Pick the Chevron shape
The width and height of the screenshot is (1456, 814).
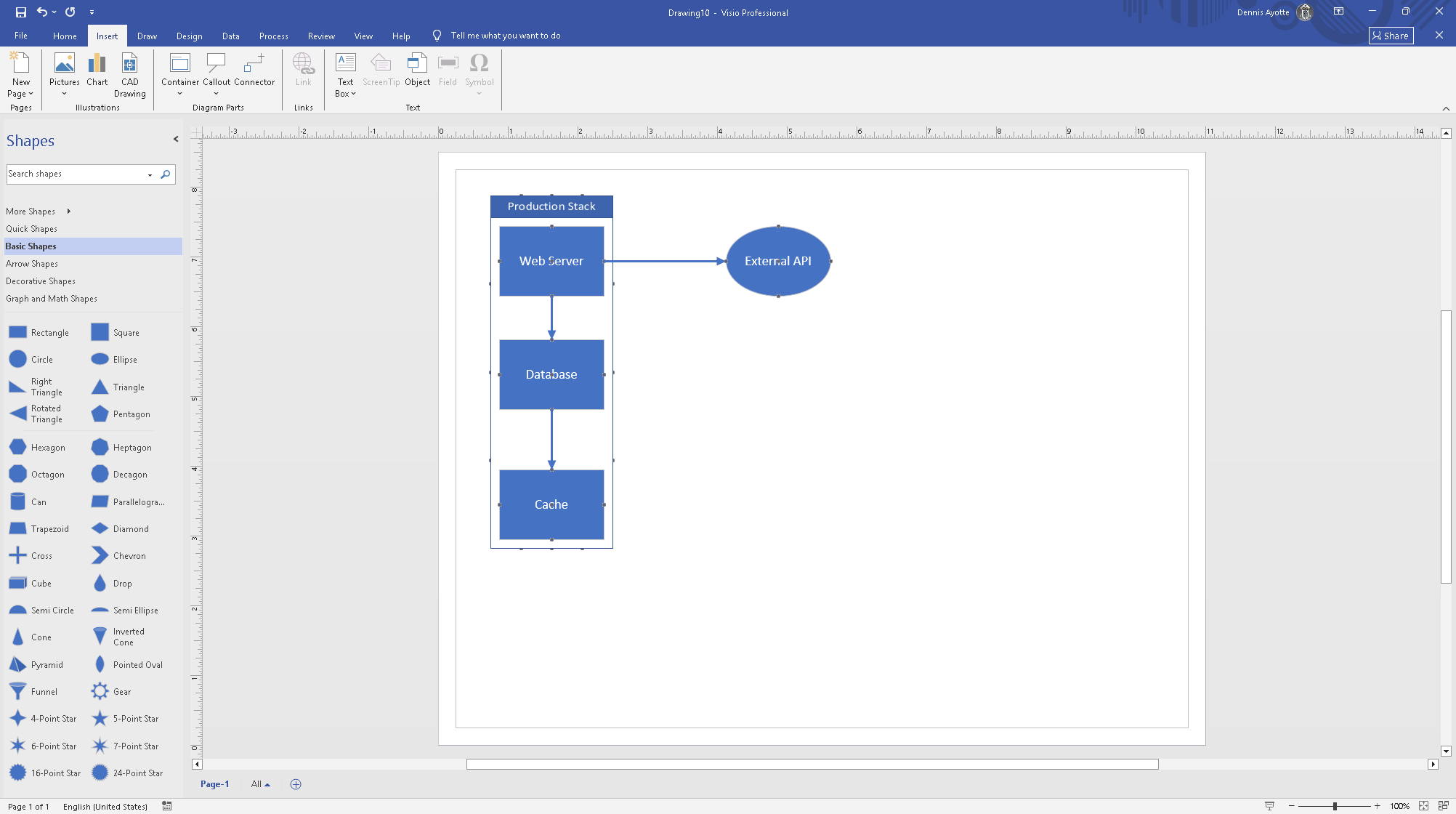click(119, 556)
